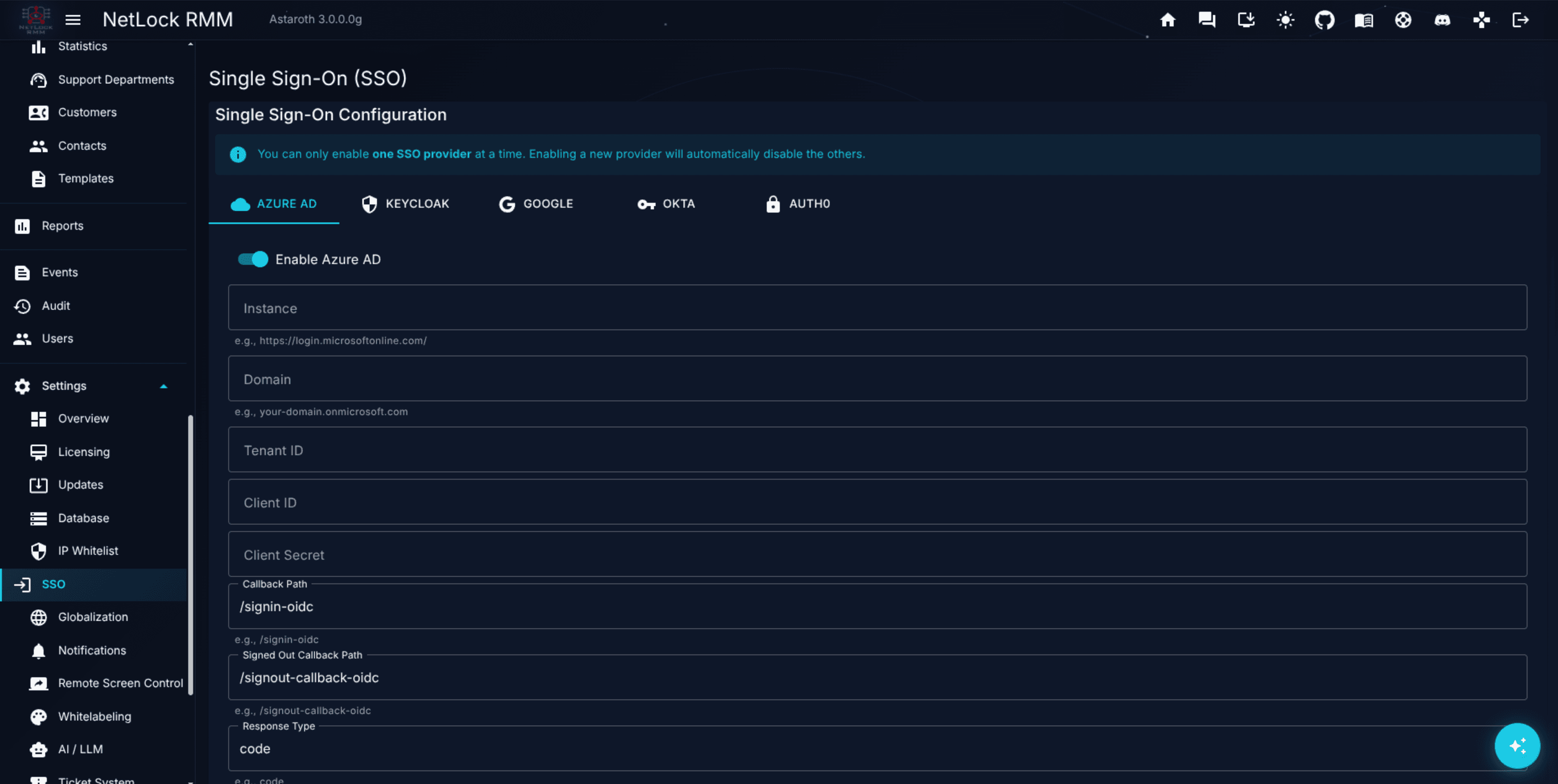
Task: Click the Single Sign-On (SSO) heading
Action: click(x=307, y=78)
